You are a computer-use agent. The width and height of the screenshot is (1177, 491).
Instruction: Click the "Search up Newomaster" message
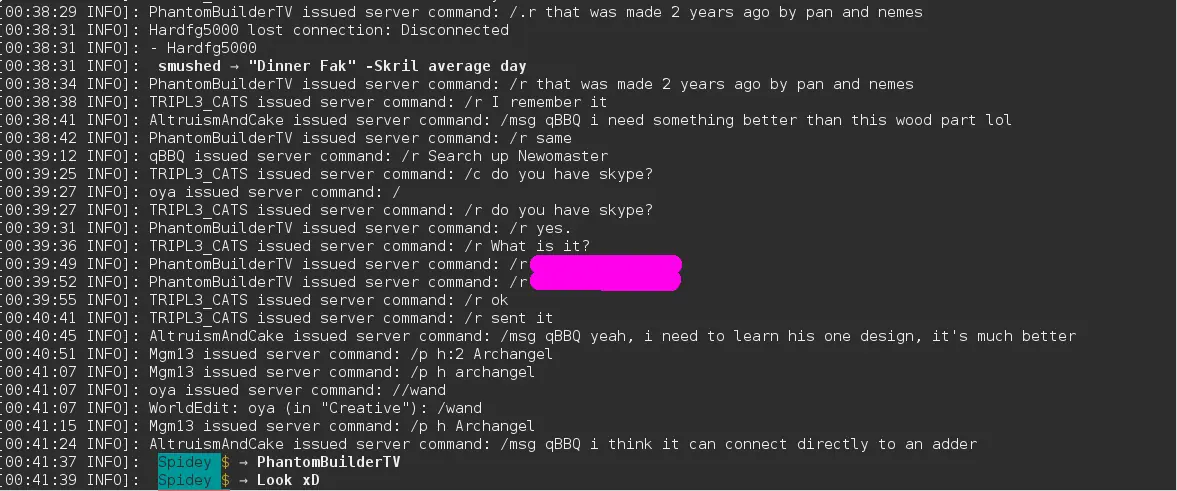(517, 156)
